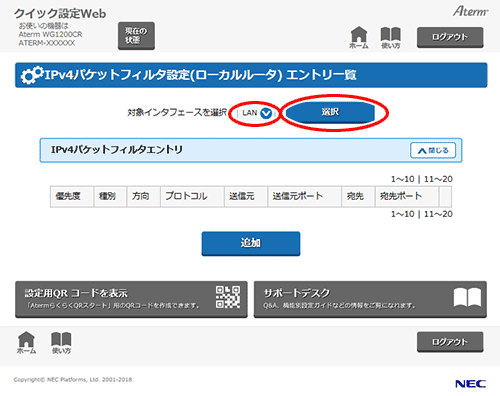The height and width of the screenshot is (396, 500).
Task: Open the LAN interface dropdown
Action: coord(257,113)
